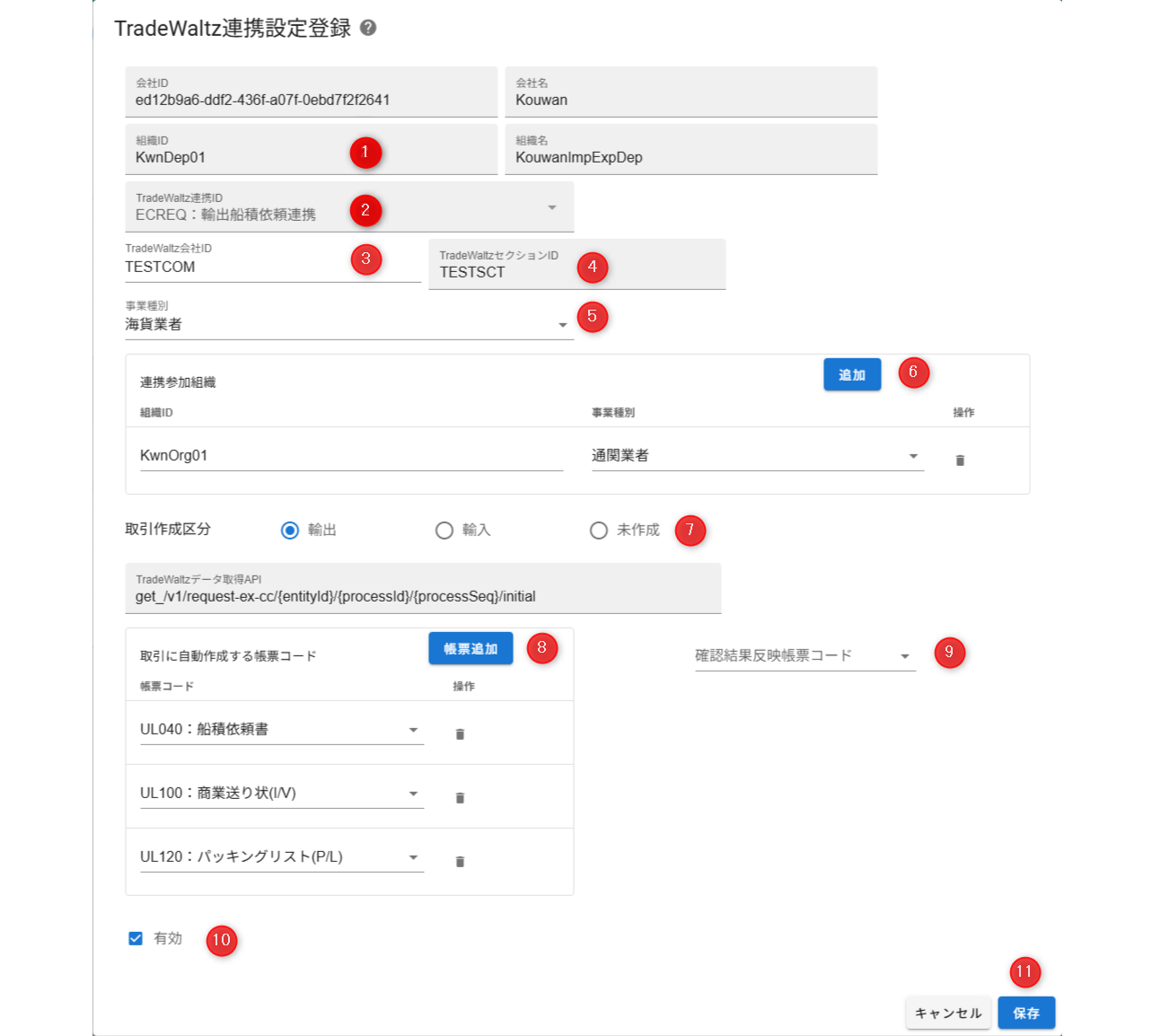Viewport: 1152px width, 1036px height.
Task: Click the 追加 button
Action: [851, 374]
